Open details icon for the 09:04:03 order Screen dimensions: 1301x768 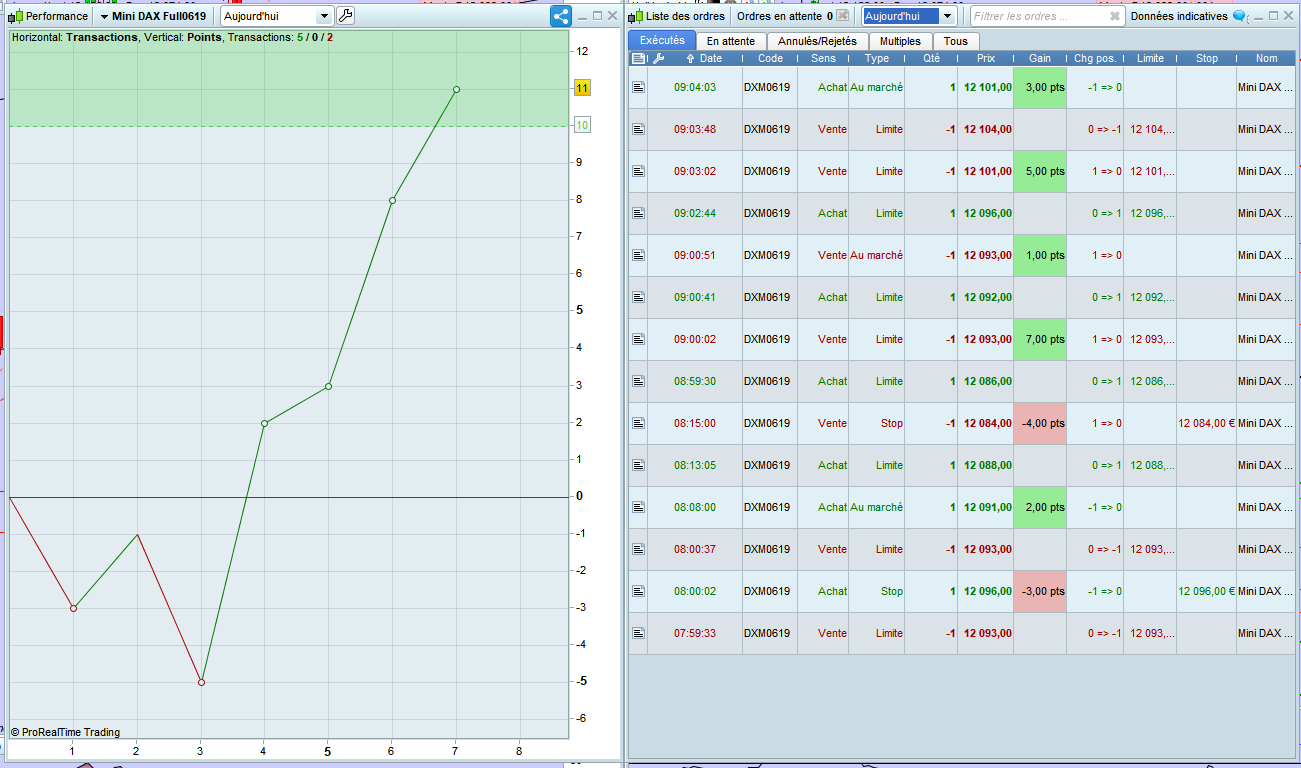click(x=638, y=87)
